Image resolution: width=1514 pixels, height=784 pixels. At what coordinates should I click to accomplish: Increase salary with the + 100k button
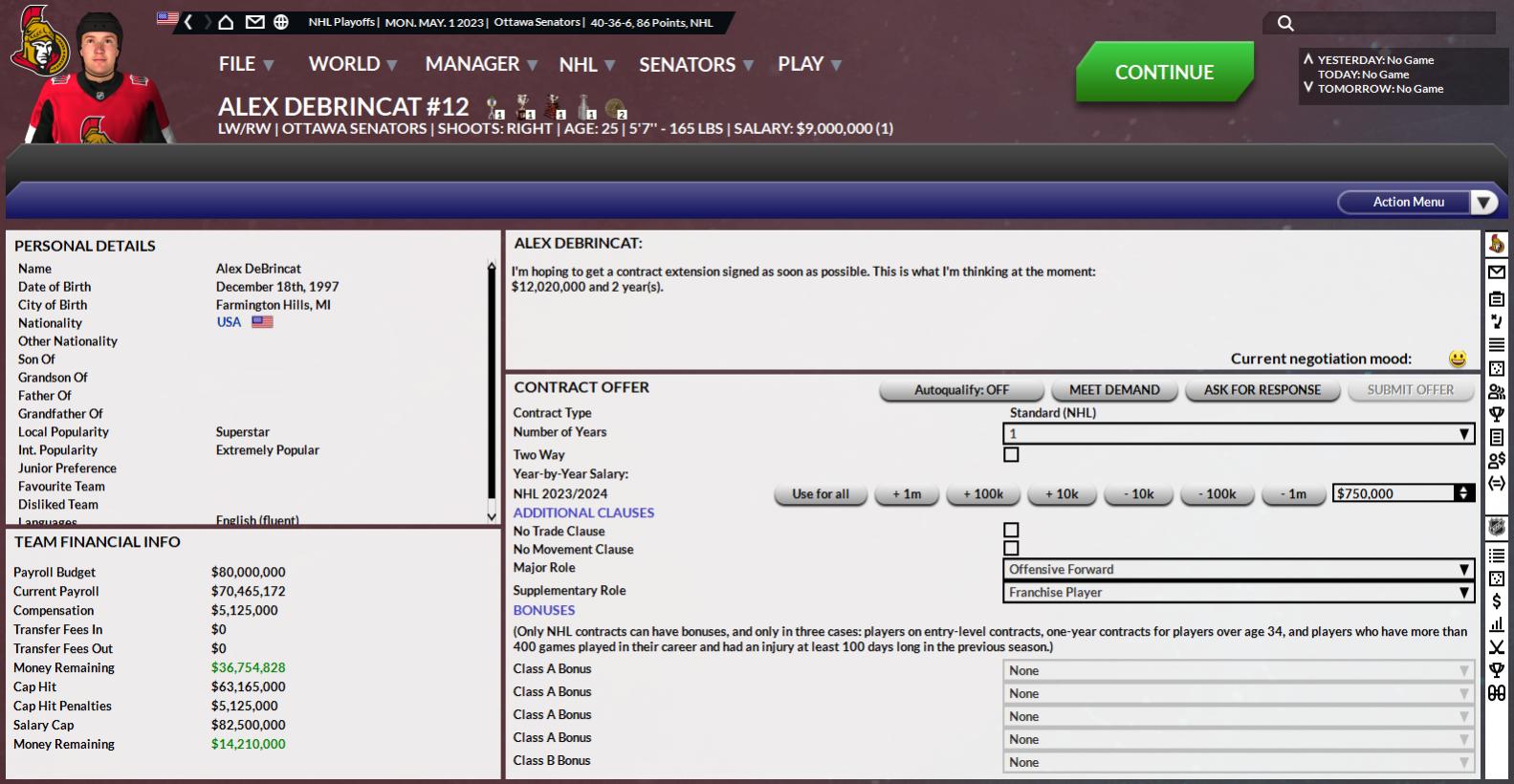983,494
